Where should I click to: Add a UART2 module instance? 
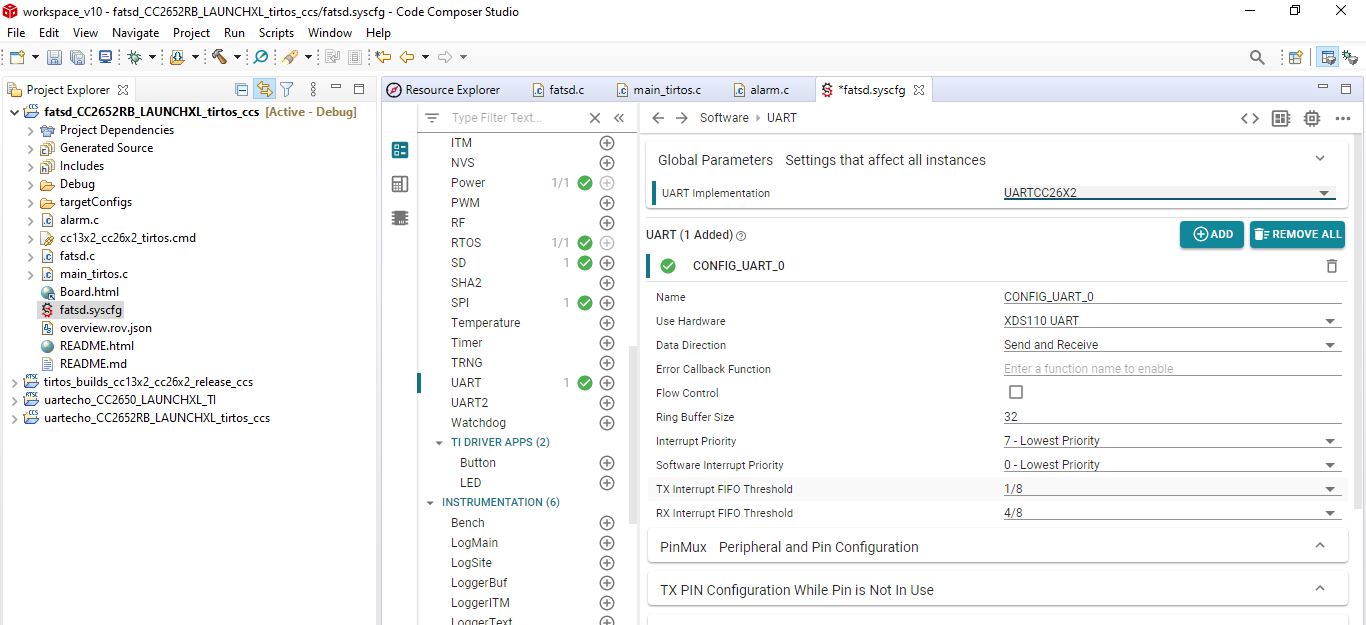606,403
